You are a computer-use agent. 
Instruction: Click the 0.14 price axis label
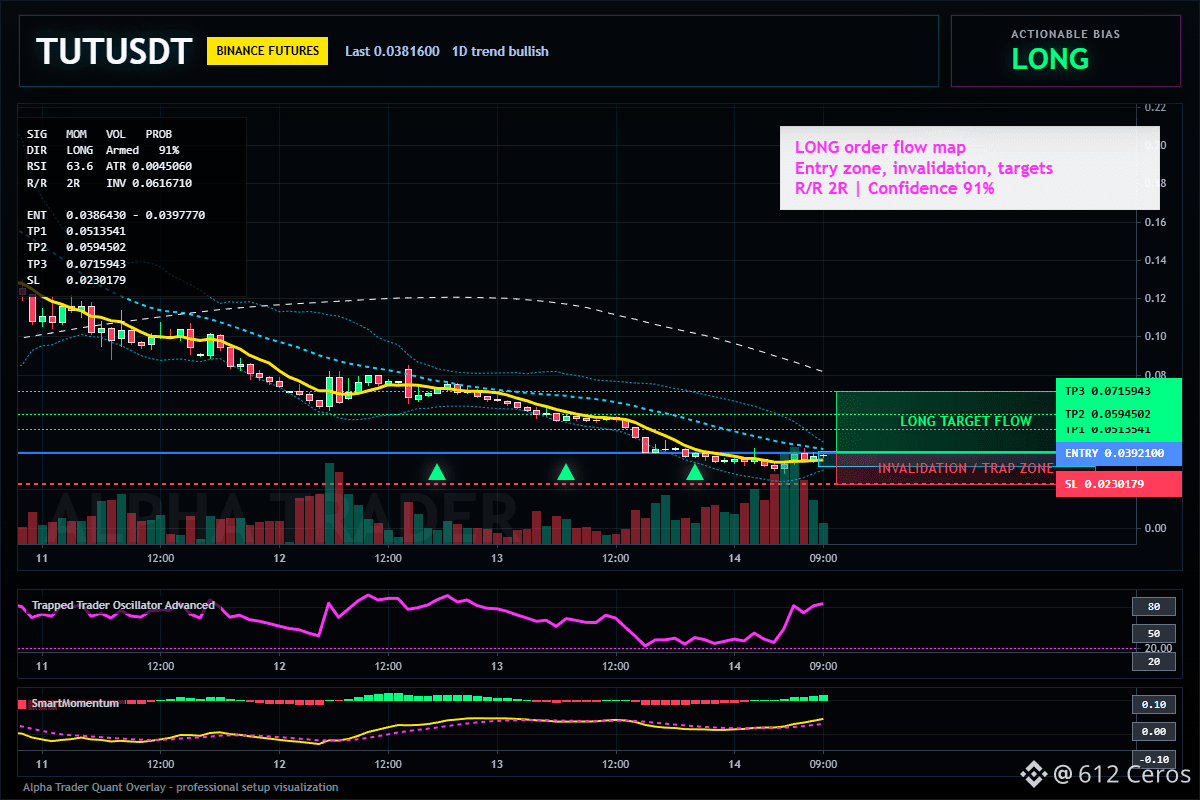[x=1155, y=260]
